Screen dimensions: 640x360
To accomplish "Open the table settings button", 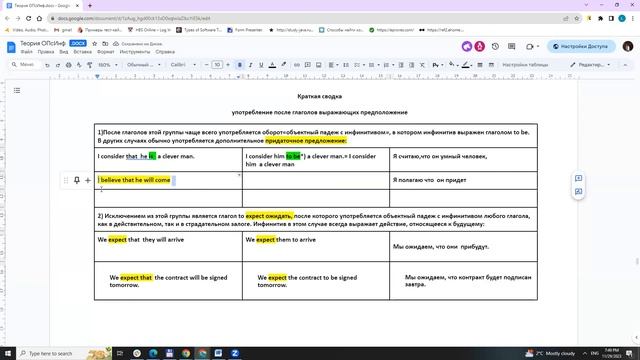I will pos(525,65).
